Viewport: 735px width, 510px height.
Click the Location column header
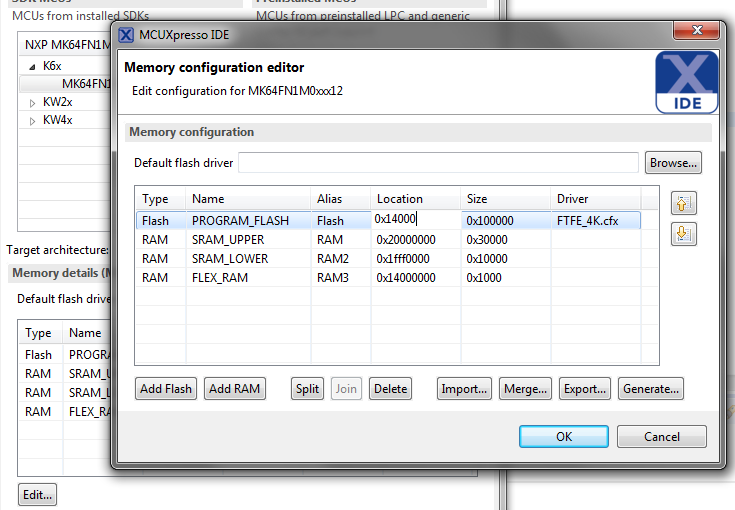pyautogui.click(x=415, y=199)
